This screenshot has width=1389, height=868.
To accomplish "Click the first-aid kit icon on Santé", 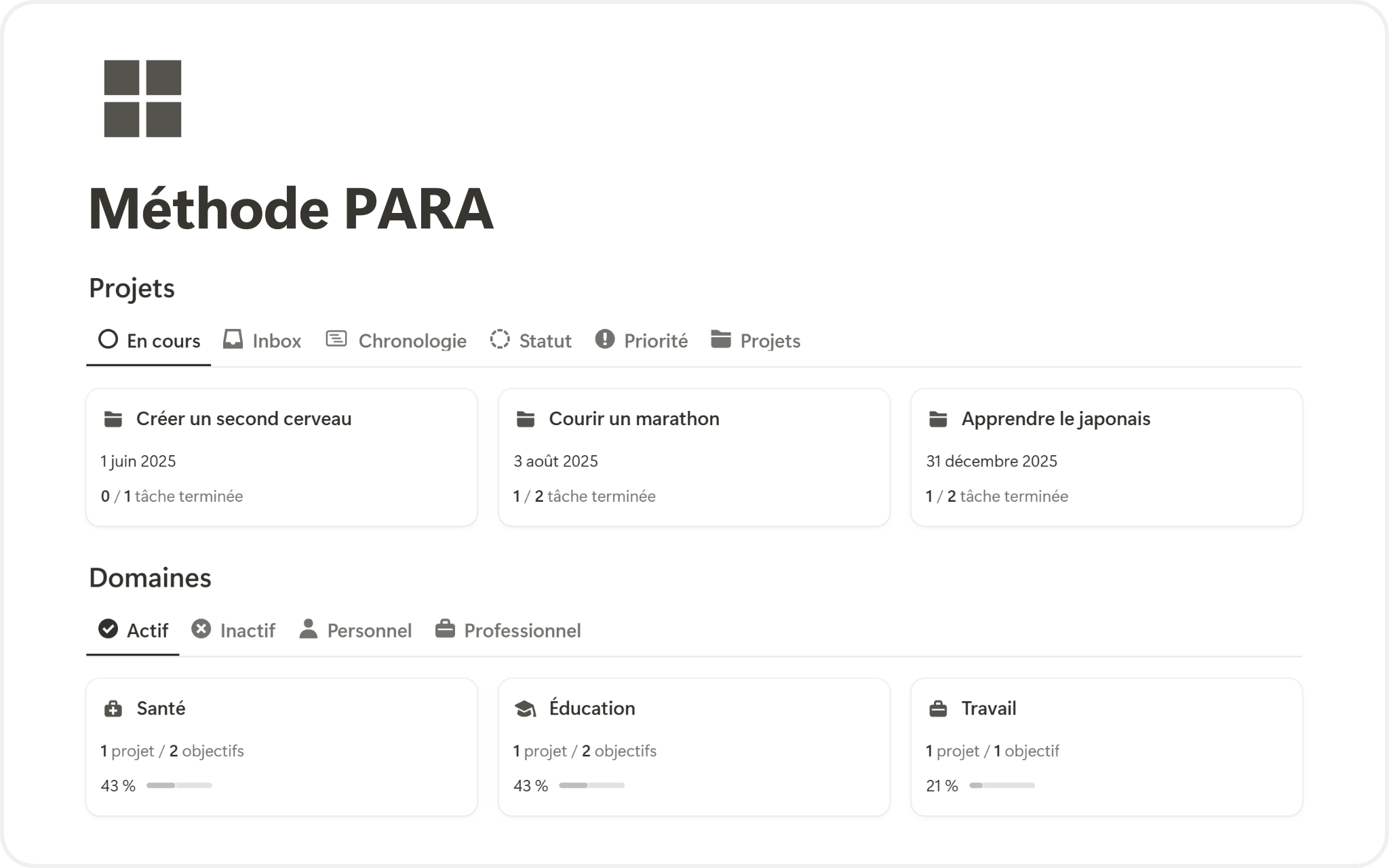I will [113, 709].
